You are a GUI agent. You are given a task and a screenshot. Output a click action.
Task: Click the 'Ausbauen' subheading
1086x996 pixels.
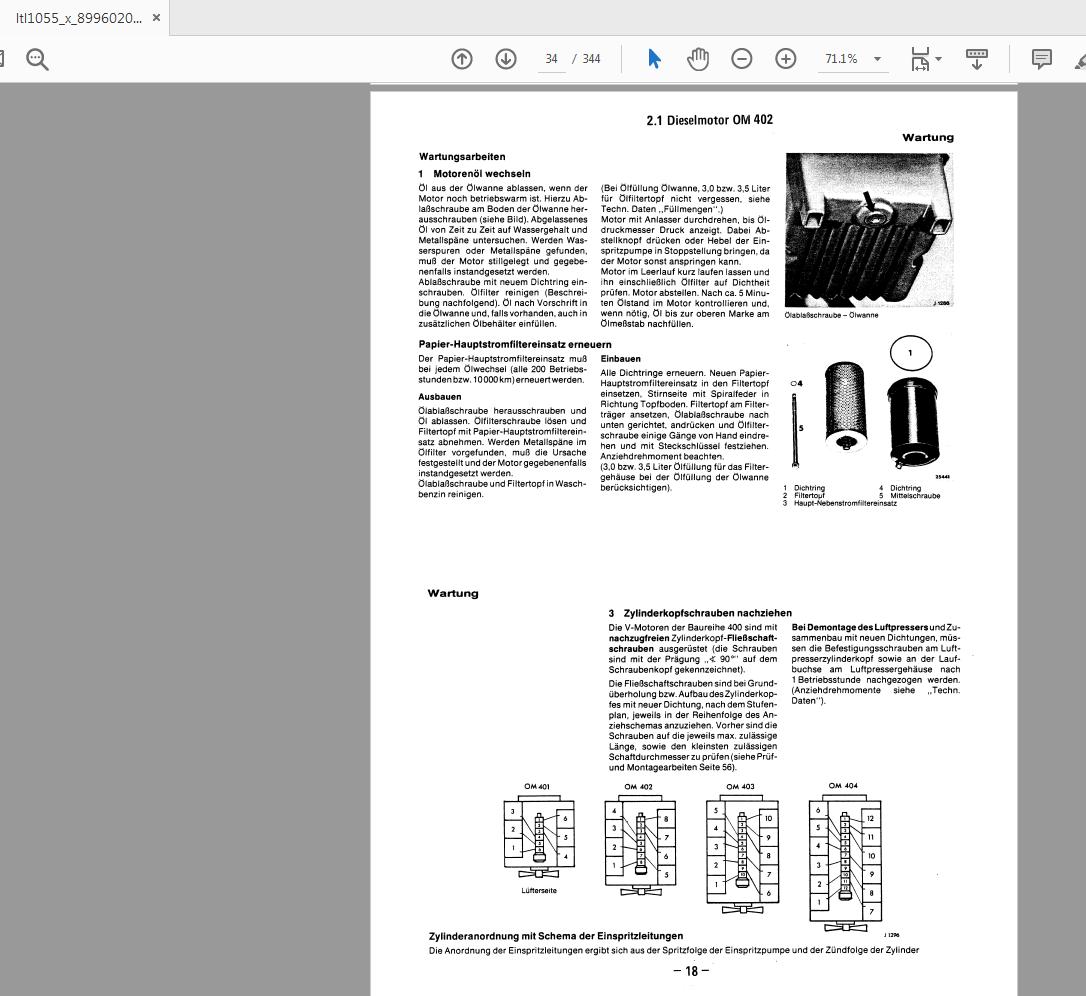(x=440, y=397)
